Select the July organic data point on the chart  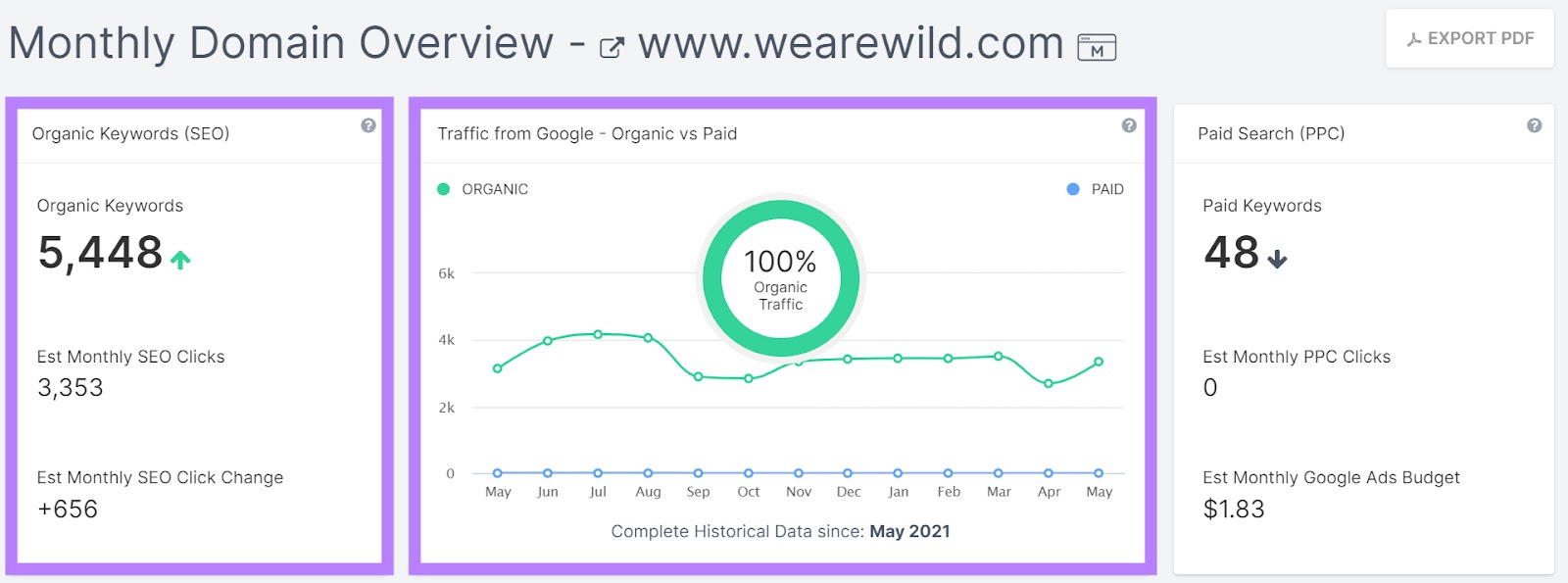click(599, 334)
